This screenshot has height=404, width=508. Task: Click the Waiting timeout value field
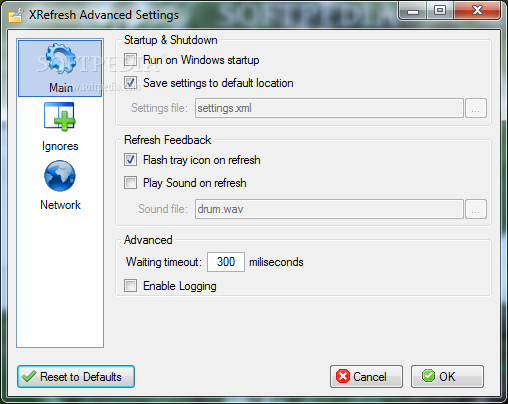pyautogui.click(x=226, y=262)
